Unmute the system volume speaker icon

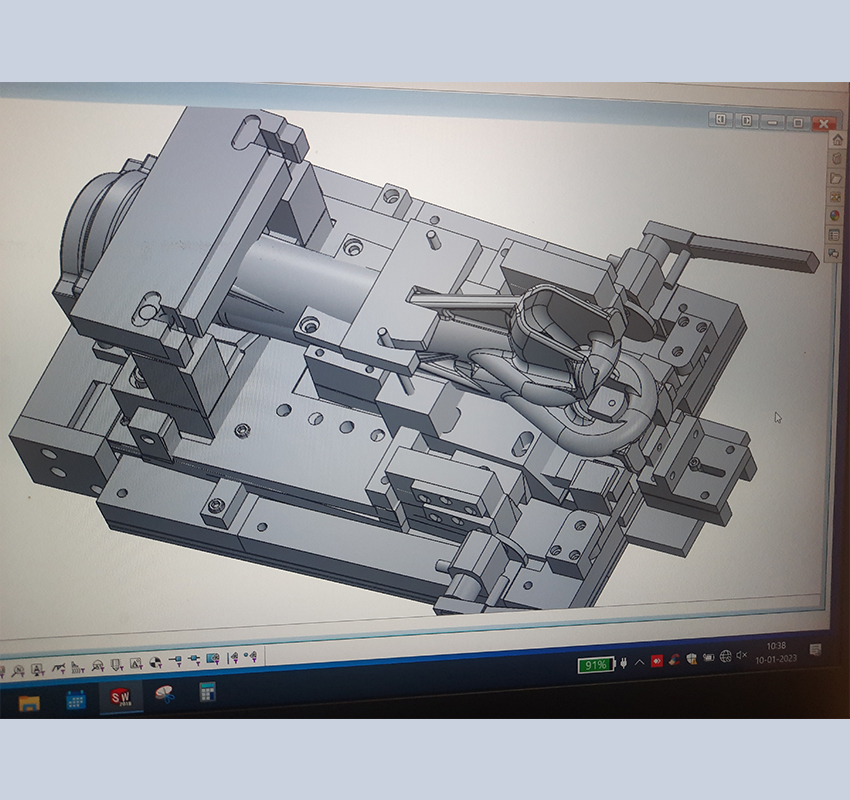(x=741, y=655)
